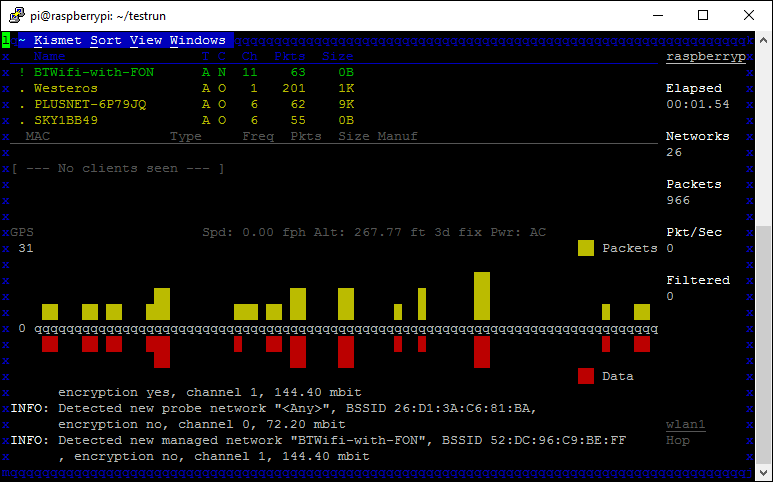Click the MAC column header in client list
This screenshot has width=773, height=482.
click(x=37, y=136)
